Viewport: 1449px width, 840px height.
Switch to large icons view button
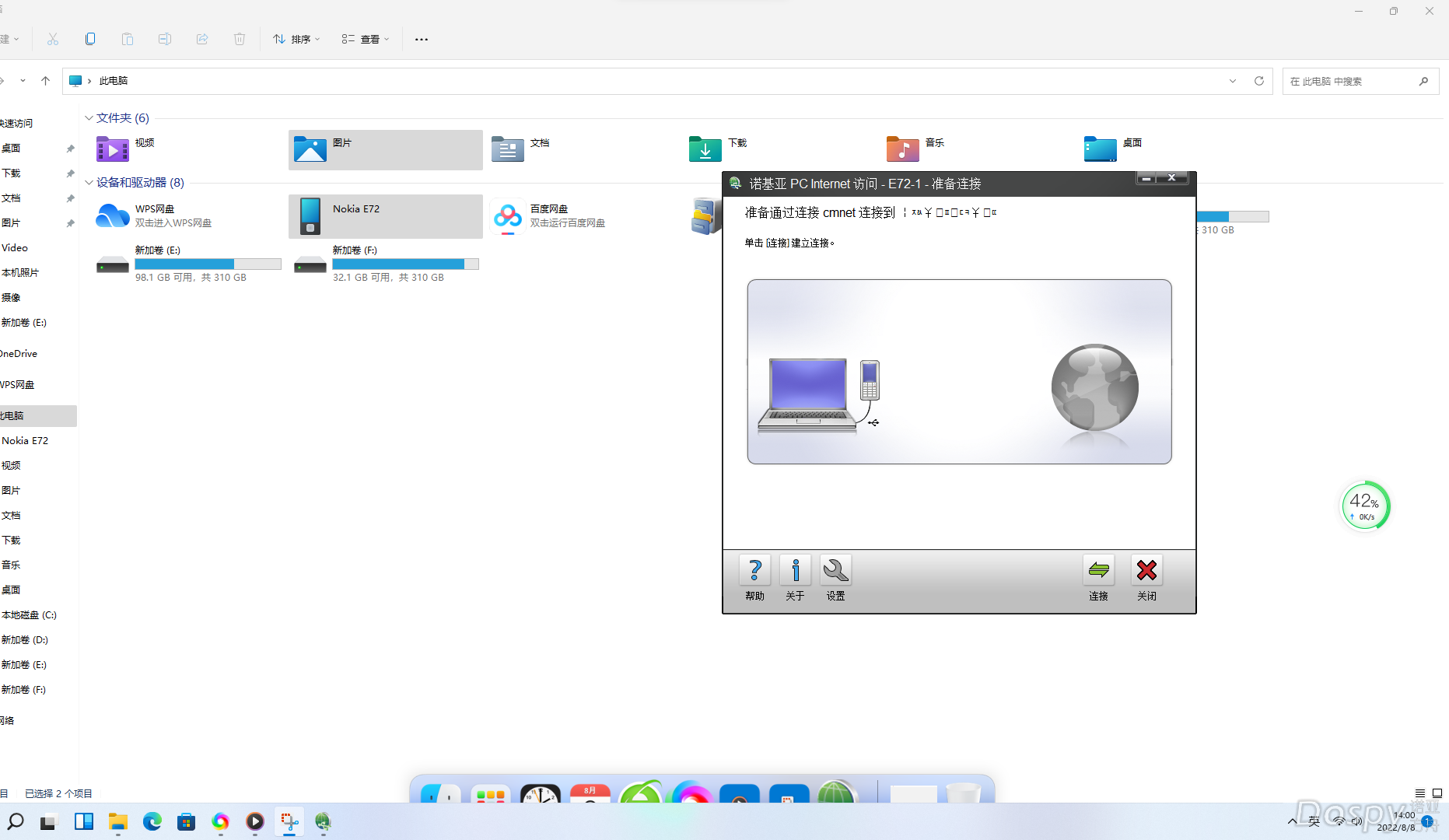click(x=1437, y=793)
